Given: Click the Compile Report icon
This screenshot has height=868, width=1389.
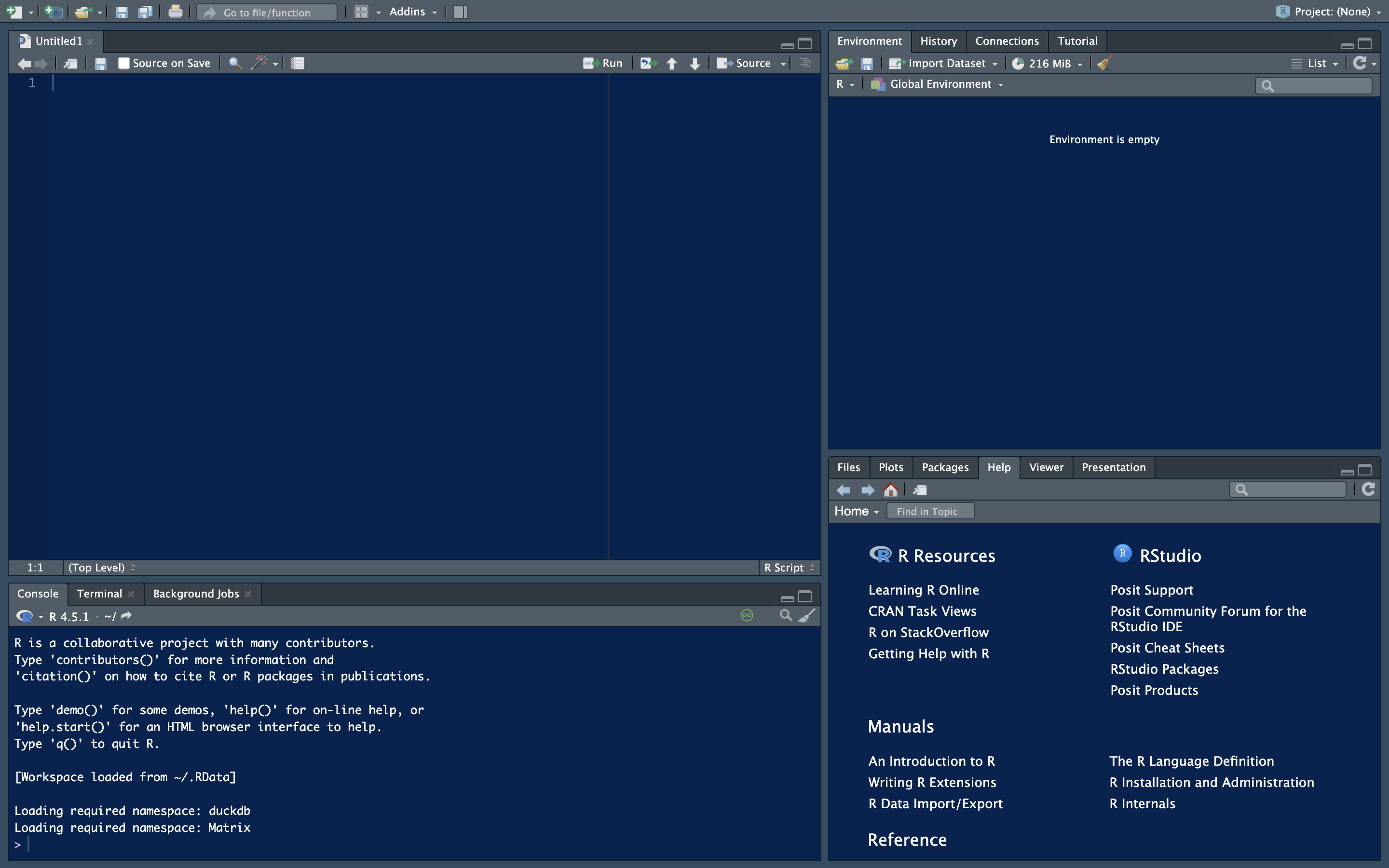Looking at the screenshot, I should pyautogui.click(x=297, y=63).
